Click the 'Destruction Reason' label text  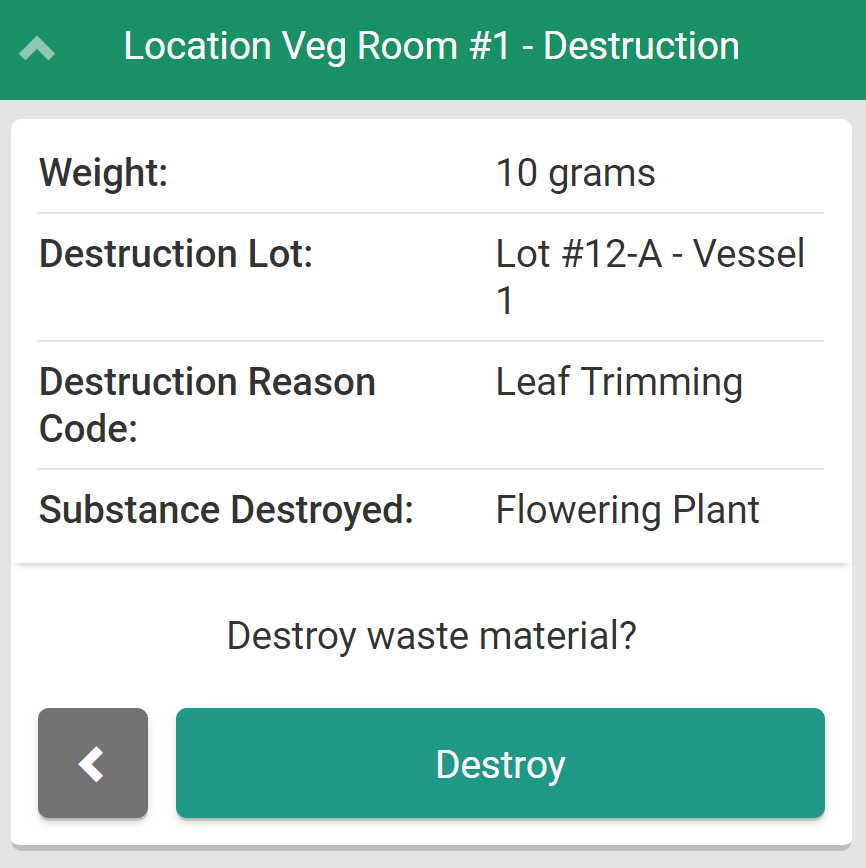pyautogui.click(x=207, y=382)
